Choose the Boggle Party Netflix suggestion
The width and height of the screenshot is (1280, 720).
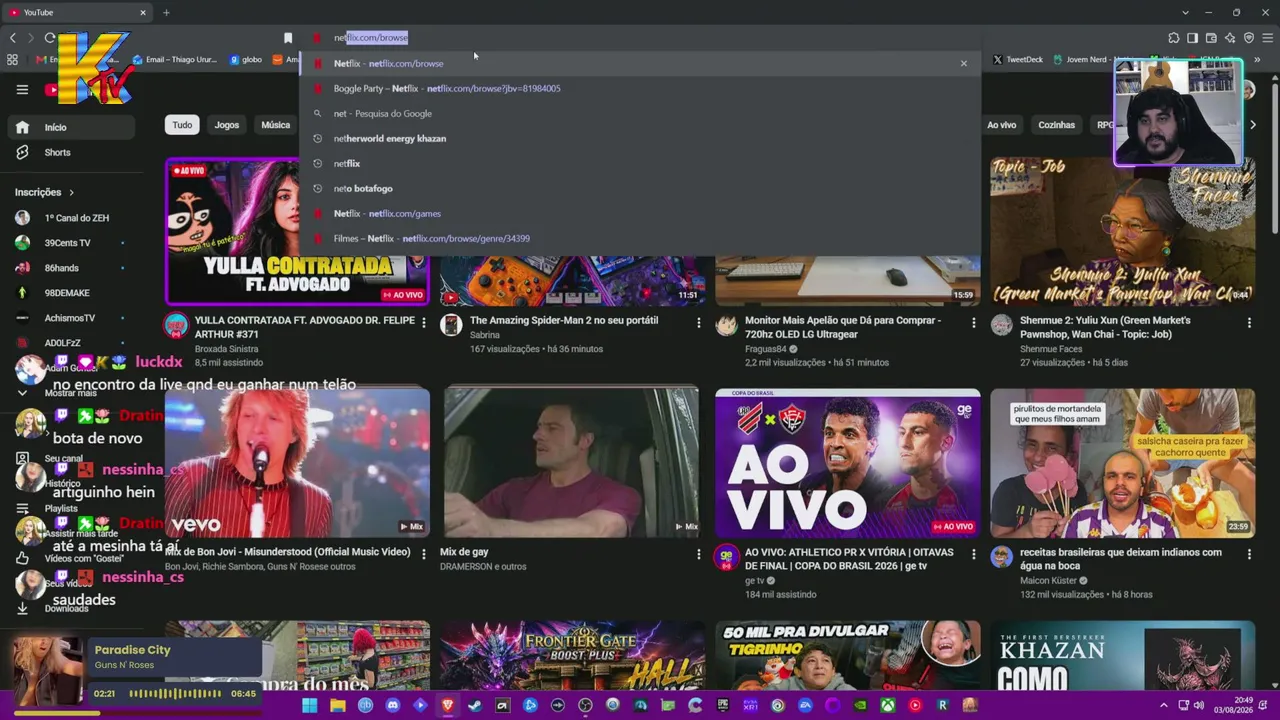click(x=640, y=88)
